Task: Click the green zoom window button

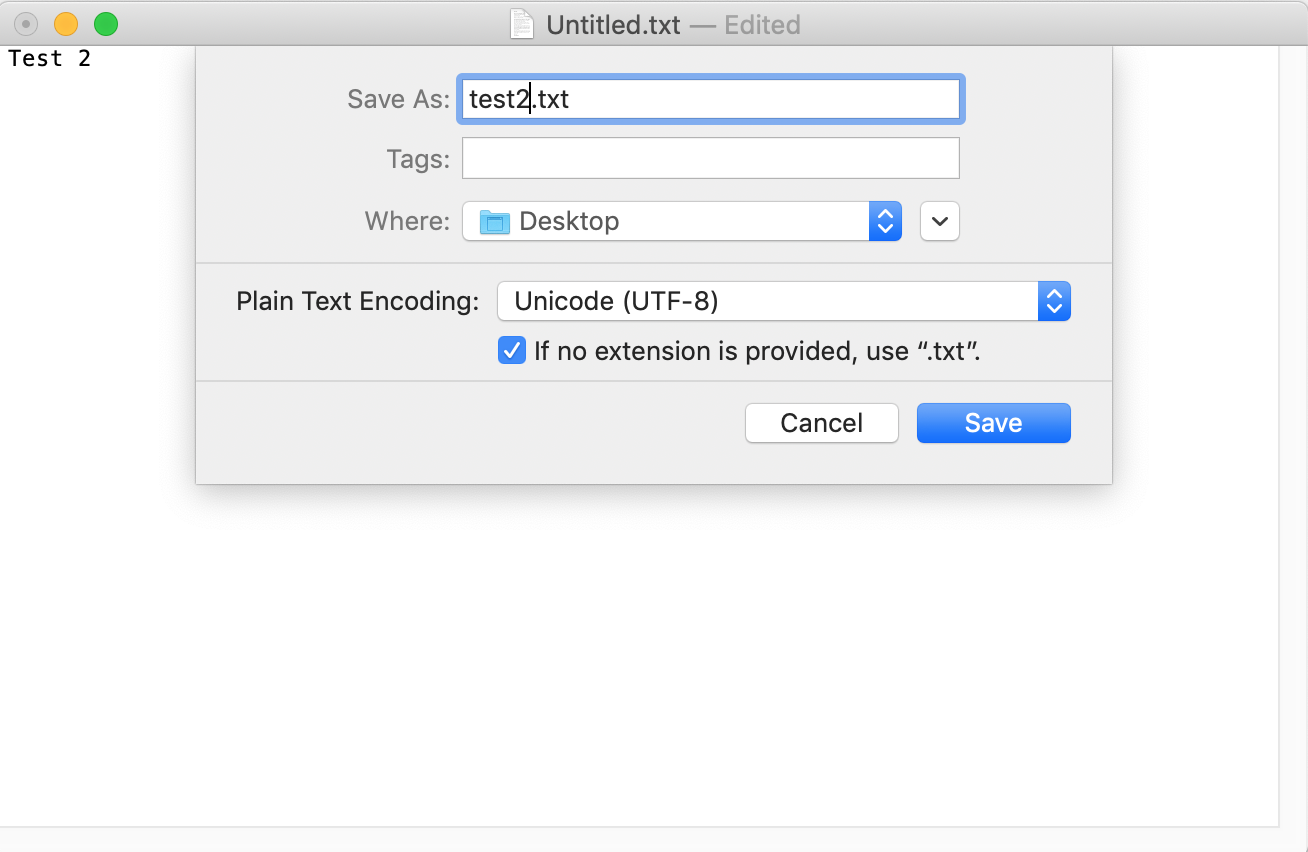Action: pyautogui.click(x=105, y=24)
